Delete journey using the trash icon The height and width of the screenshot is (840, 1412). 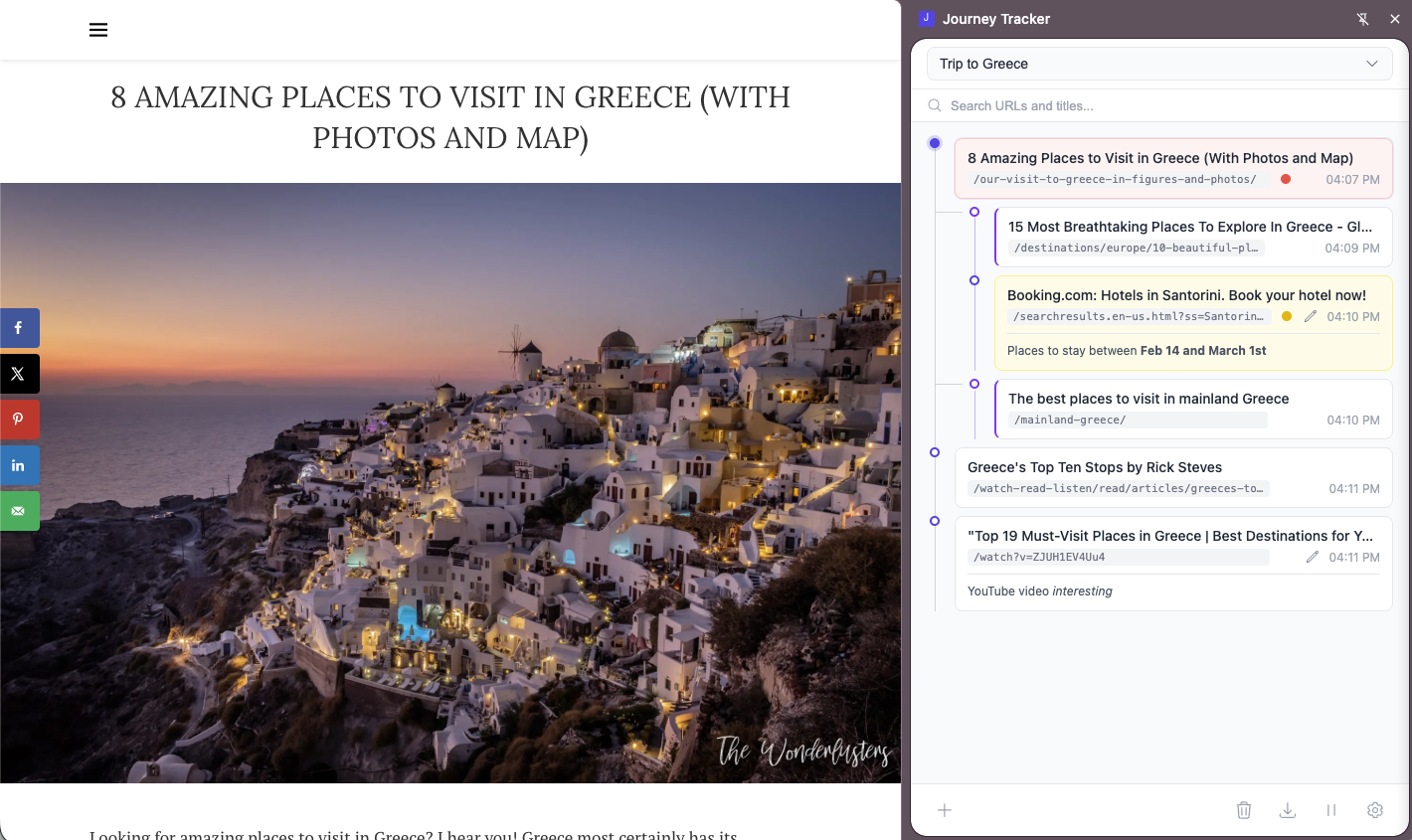point(1244,810)
